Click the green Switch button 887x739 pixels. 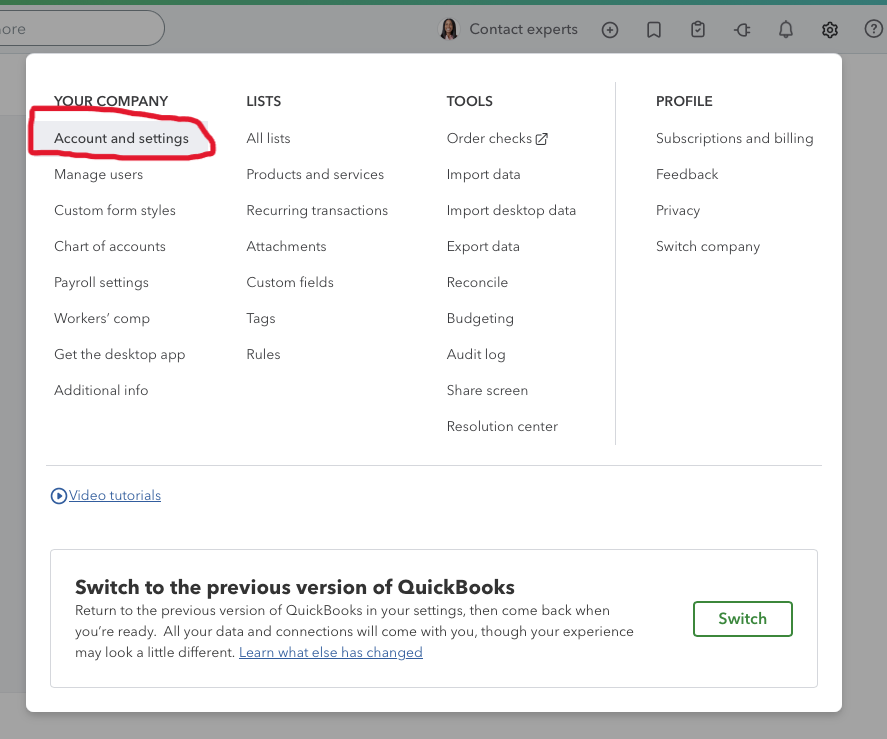(743, 618)
